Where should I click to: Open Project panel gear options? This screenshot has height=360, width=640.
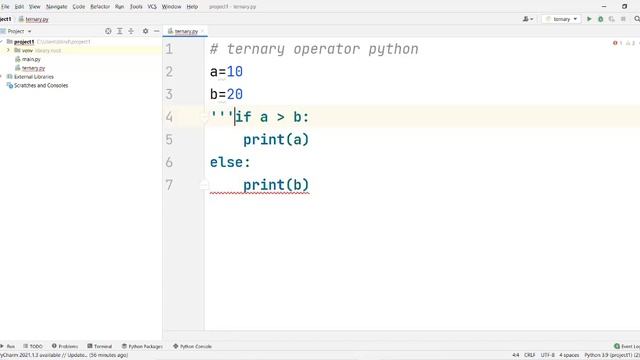tap(145, 31)
